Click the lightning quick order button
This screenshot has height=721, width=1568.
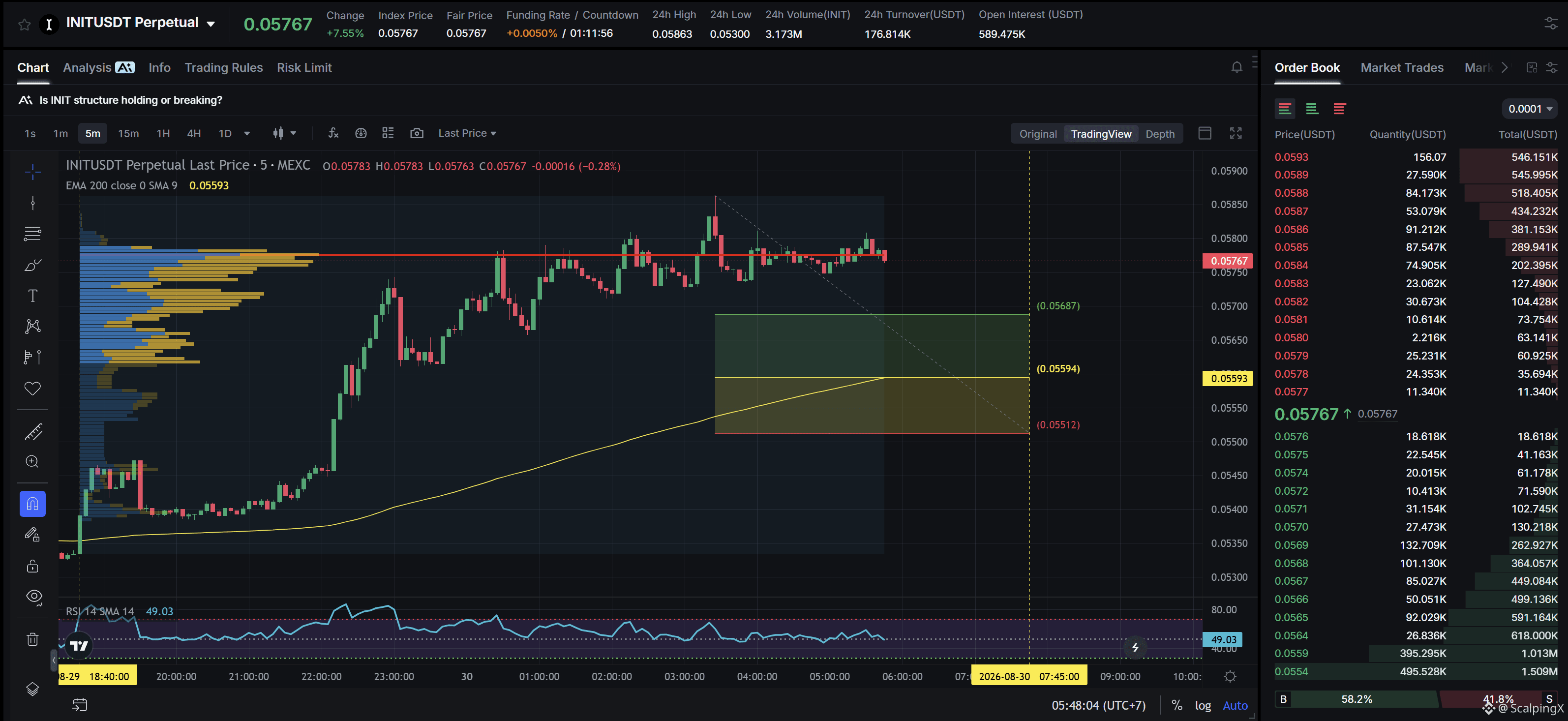1135,647
